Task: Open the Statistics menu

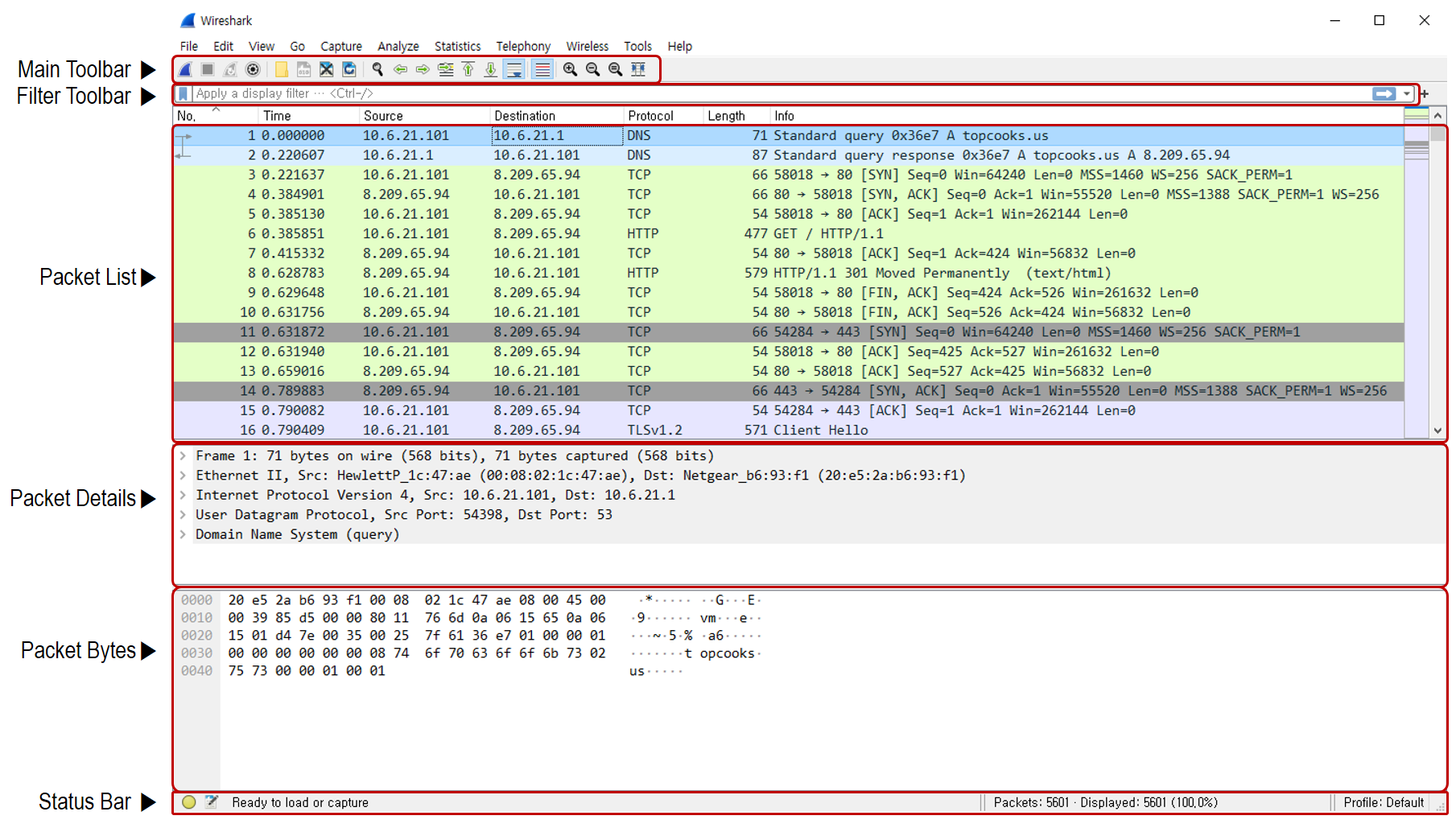Action: click(457, 47)
